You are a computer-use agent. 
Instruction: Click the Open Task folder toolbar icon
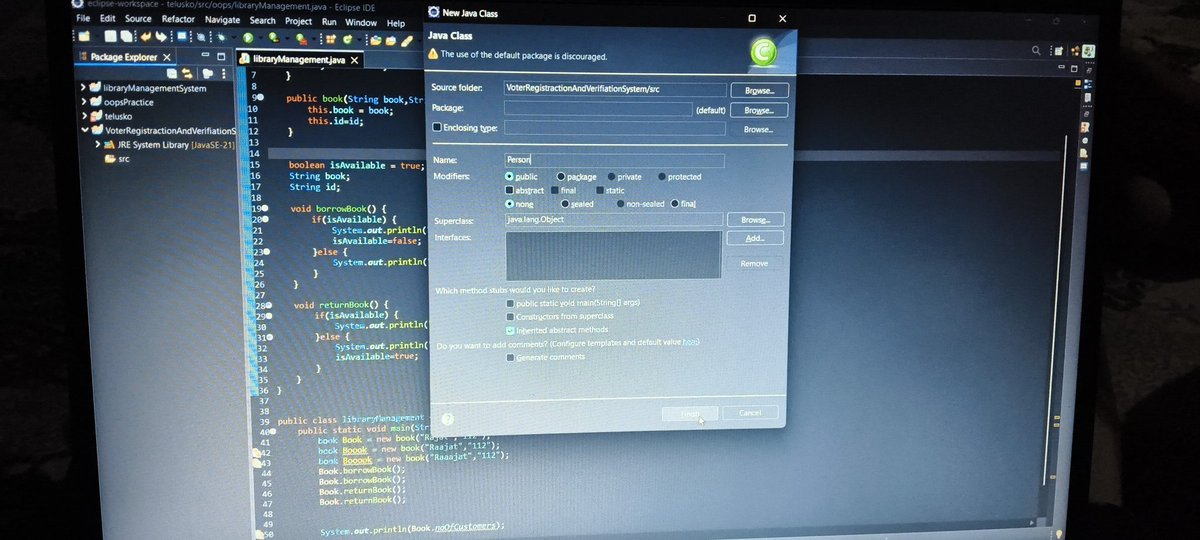tap(390, 39)
